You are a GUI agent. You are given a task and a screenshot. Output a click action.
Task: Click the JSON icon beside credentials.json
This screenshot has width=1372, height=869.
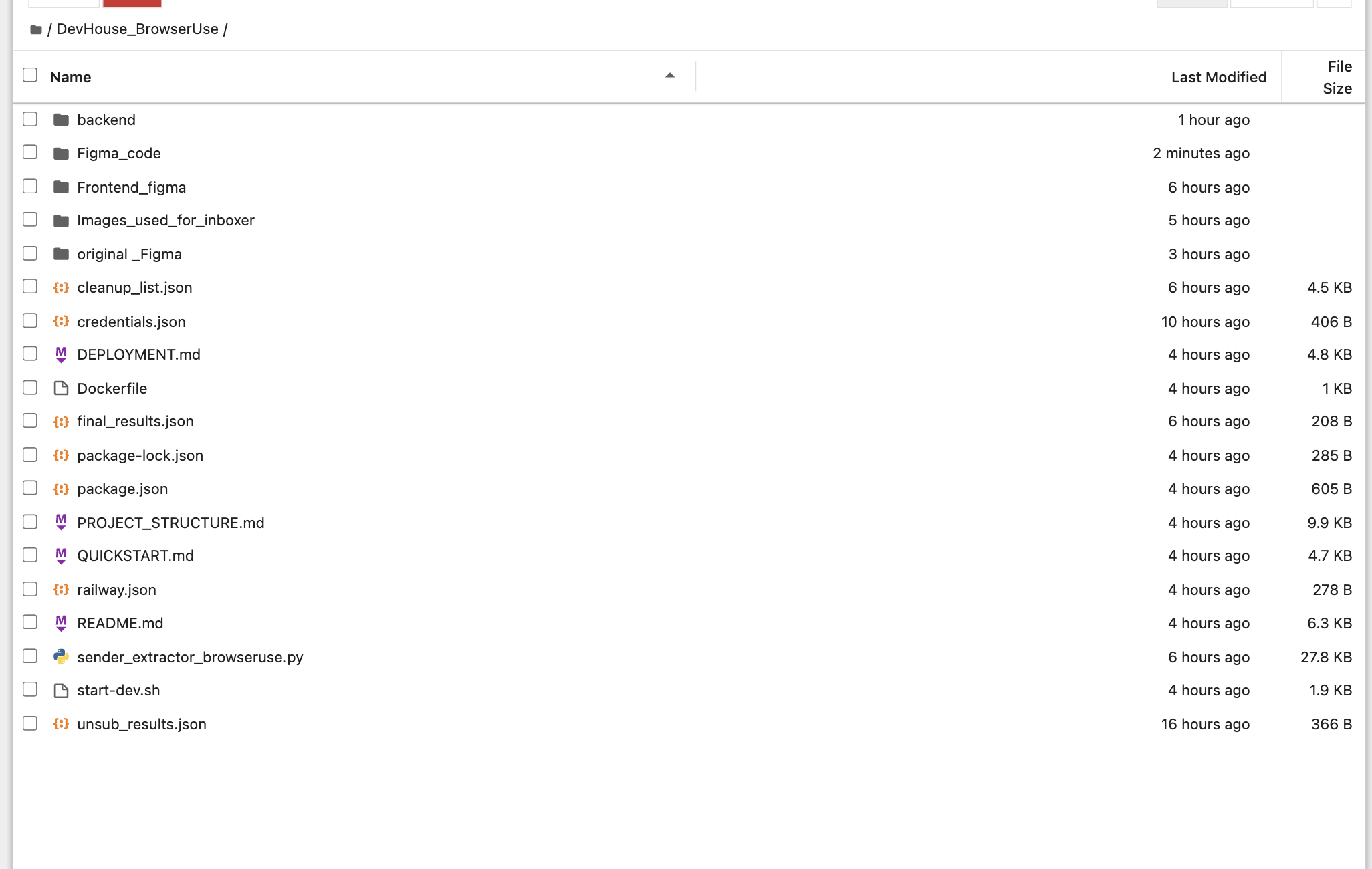(61, 322)
